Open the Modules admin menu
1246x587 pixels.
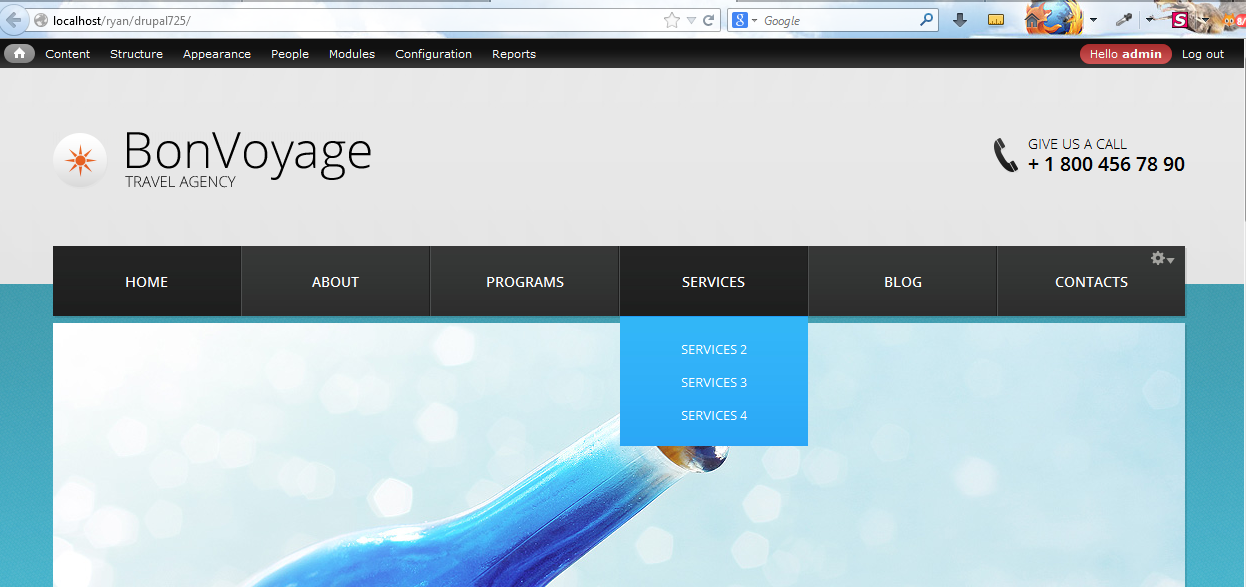tap(352, 54)
